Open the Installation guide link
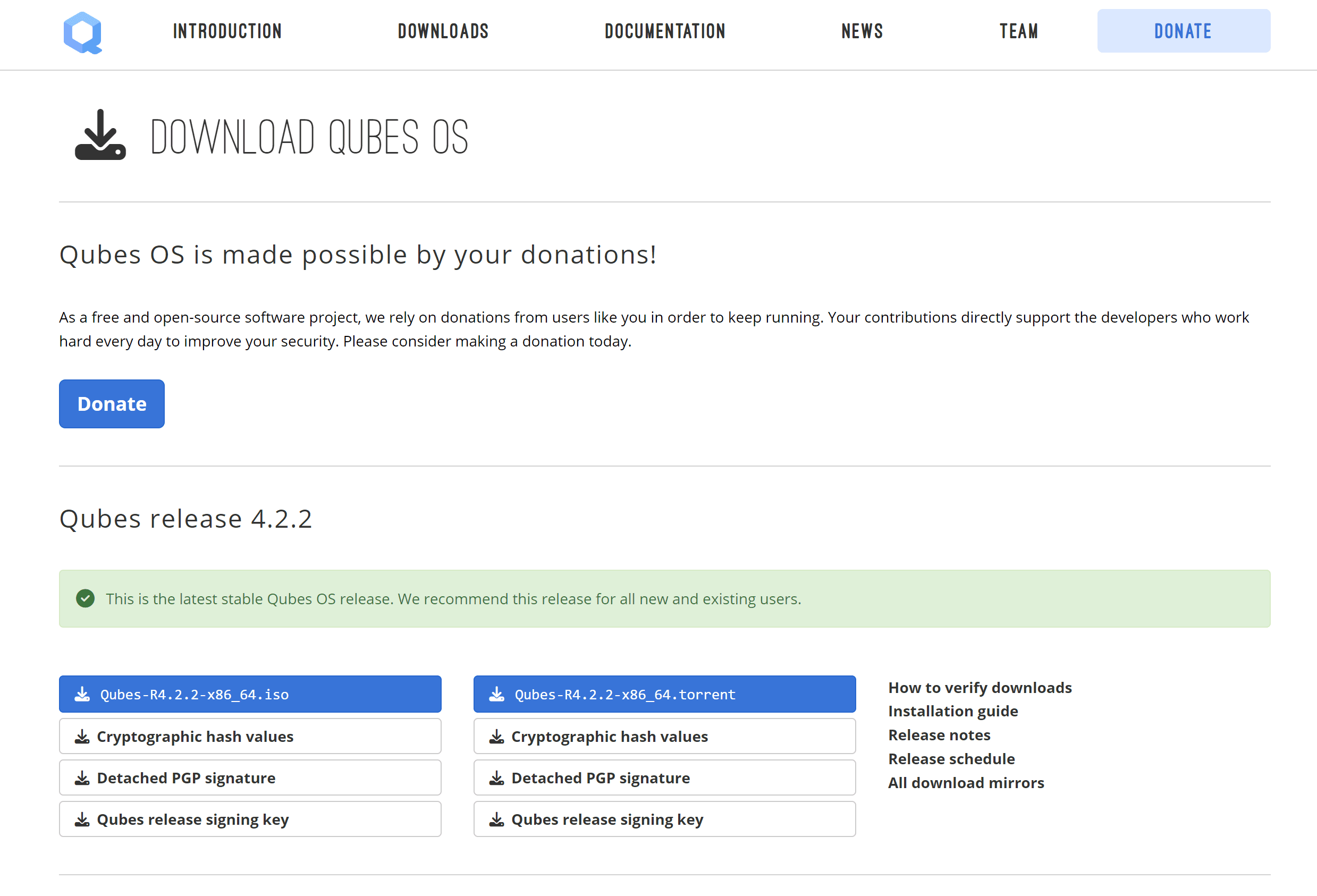The width and height of the screenshot is (1317, 896). (952, 711)
